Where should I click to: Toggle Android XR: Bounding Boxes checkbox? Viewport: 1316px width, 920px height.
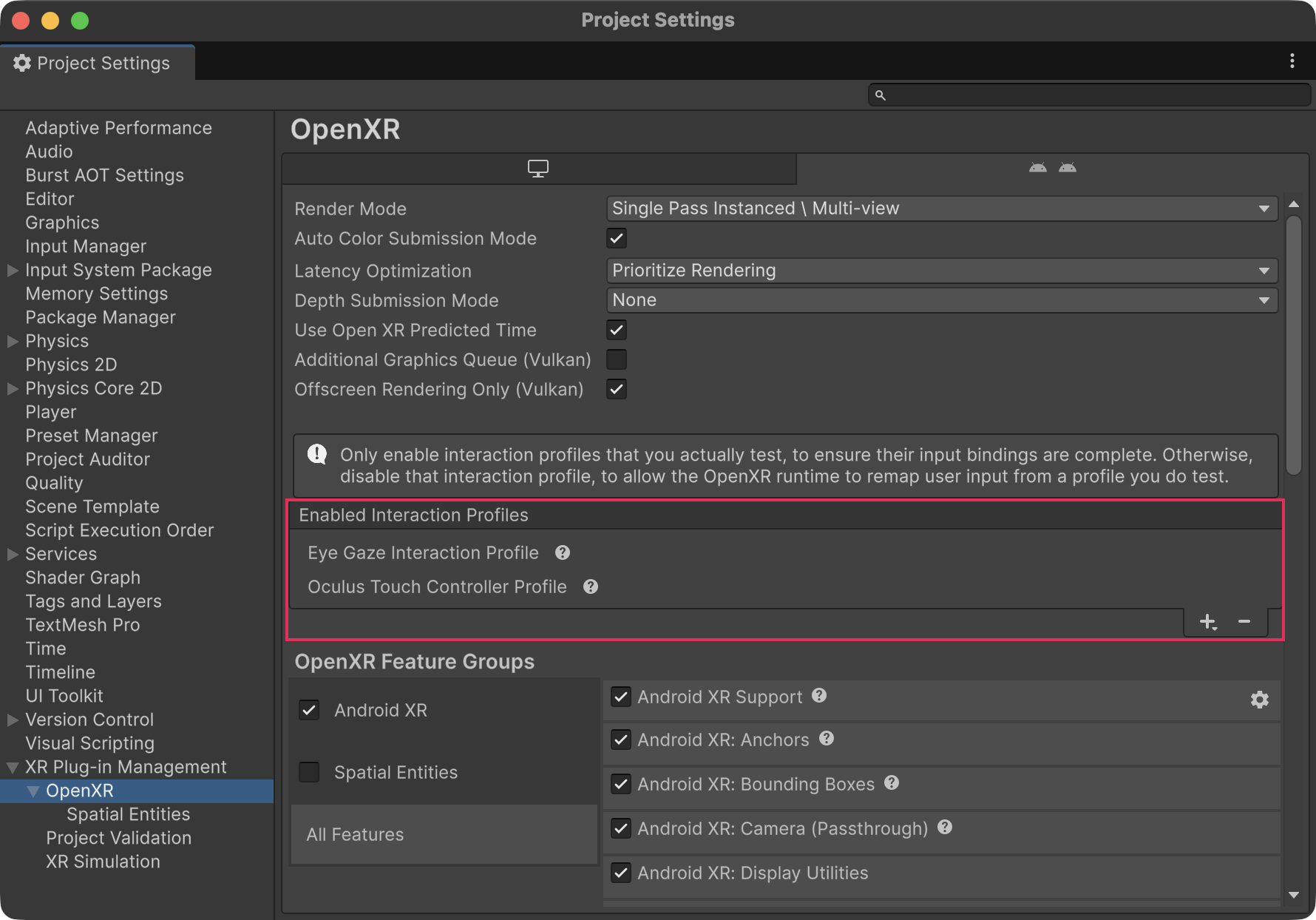tap(621, 784)
